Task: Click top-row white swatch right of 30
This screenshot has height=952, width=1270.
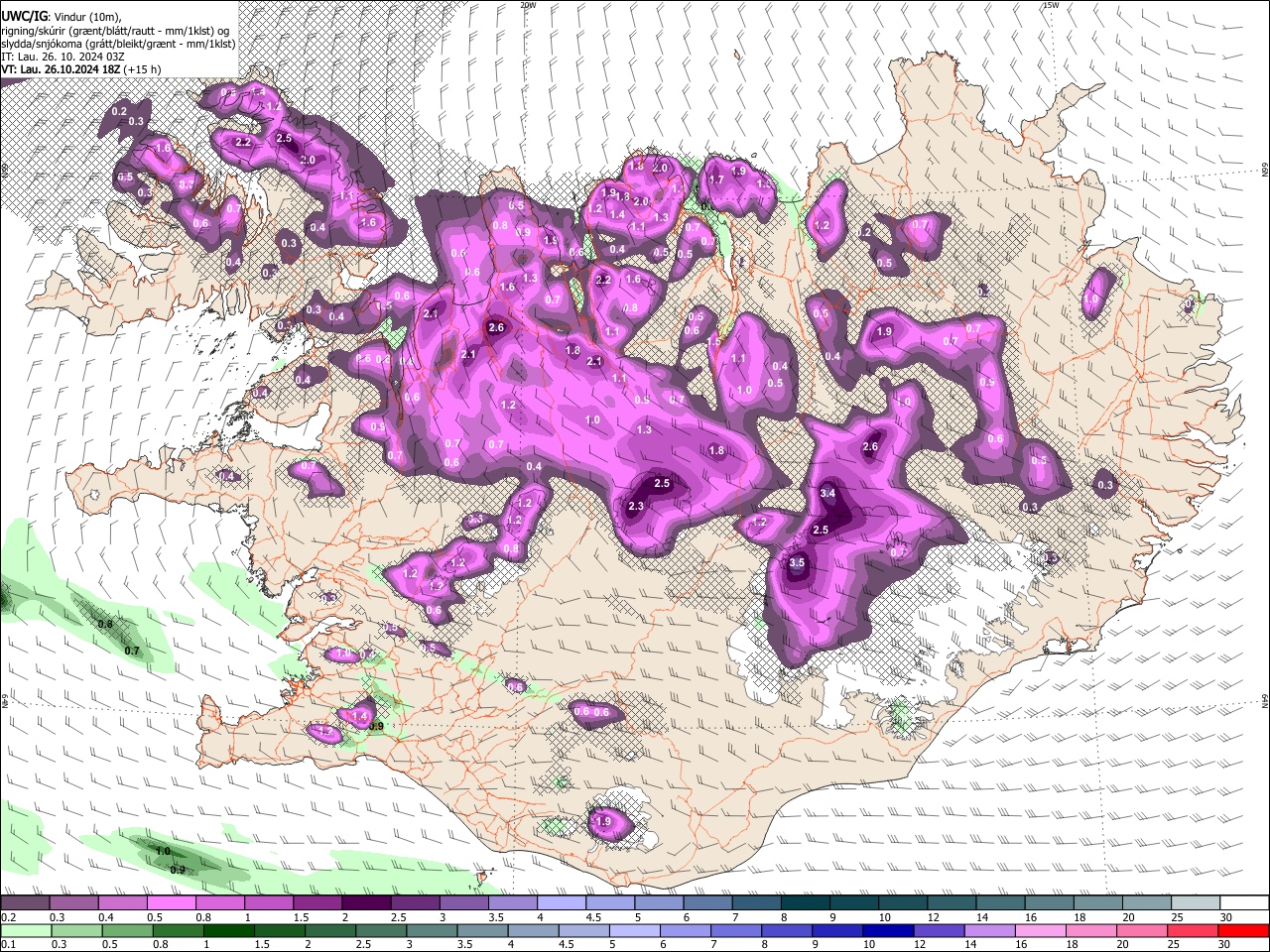Action: click(x=1245, y=902)
